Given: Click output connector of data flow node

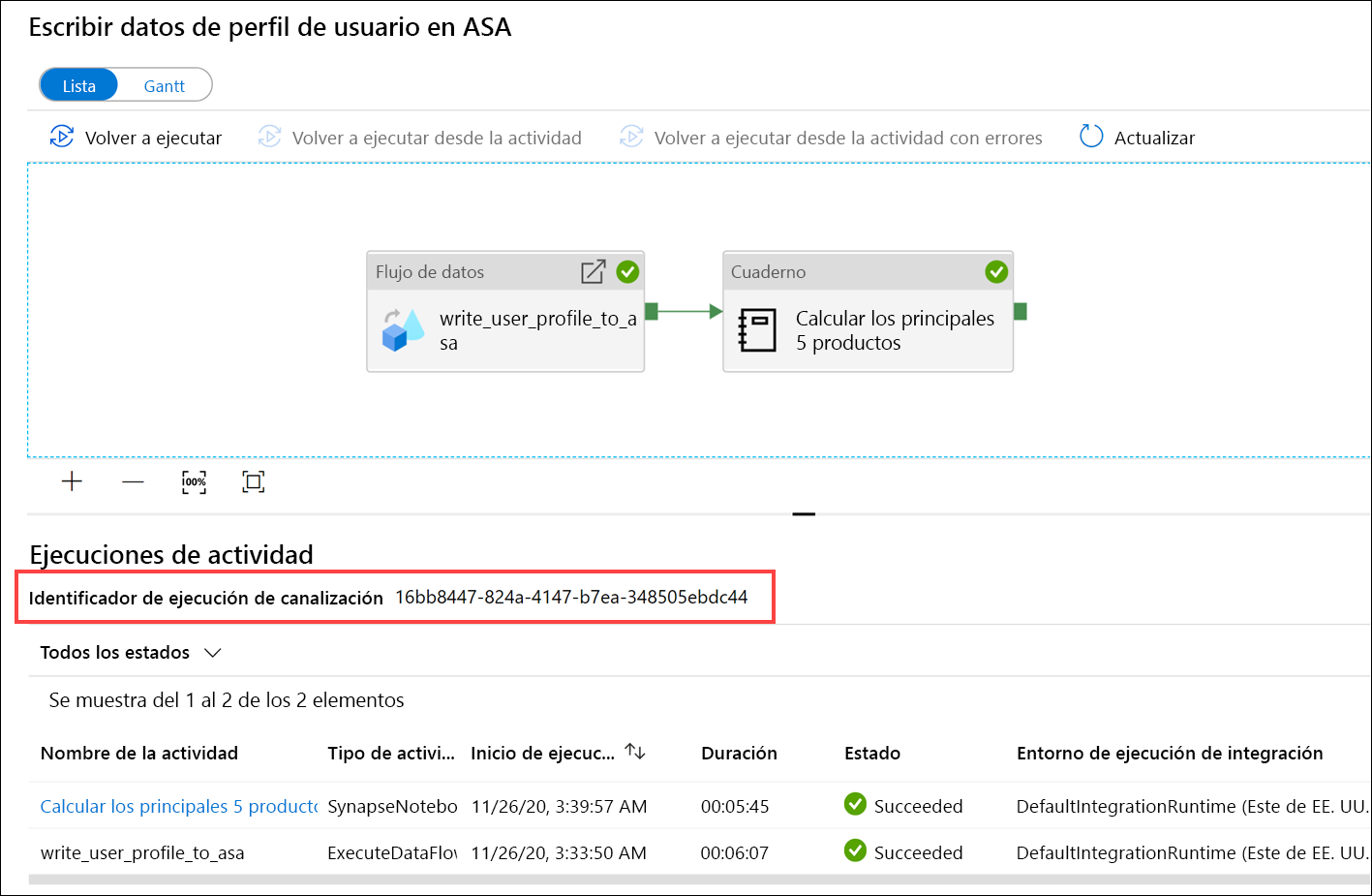Looking at the screenshot, I should (x=652, y=311).
